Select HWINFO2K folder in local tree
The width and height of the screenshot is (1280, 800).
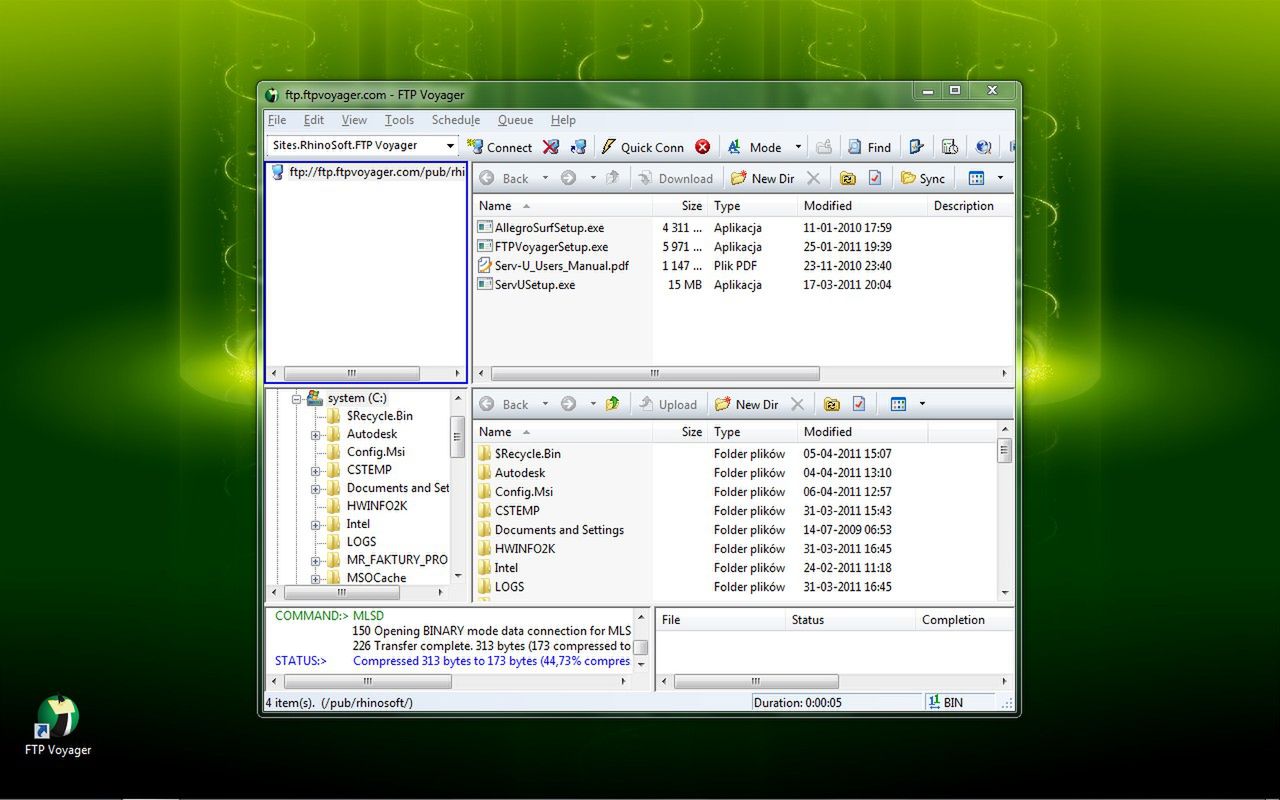point(377,506)
